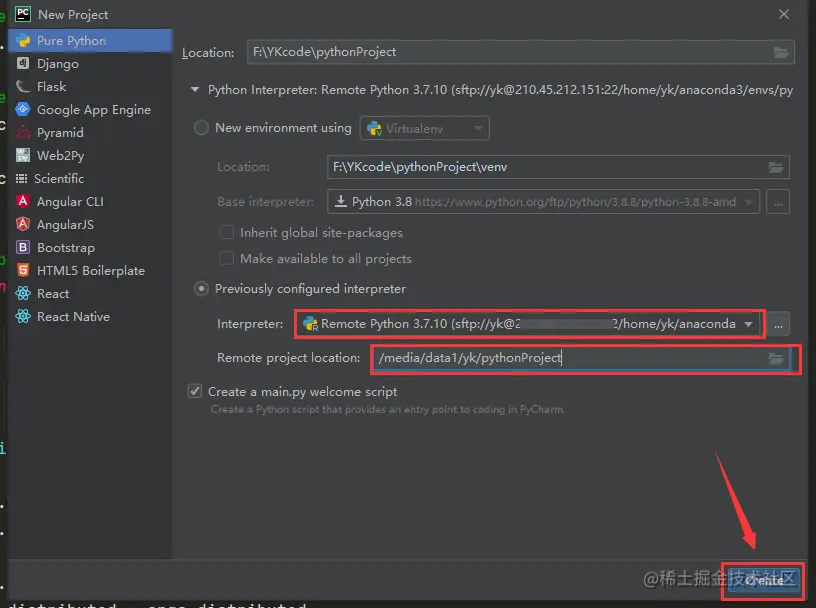
Task: Click the Virtualenv Python icon
Action: [374, 128]
